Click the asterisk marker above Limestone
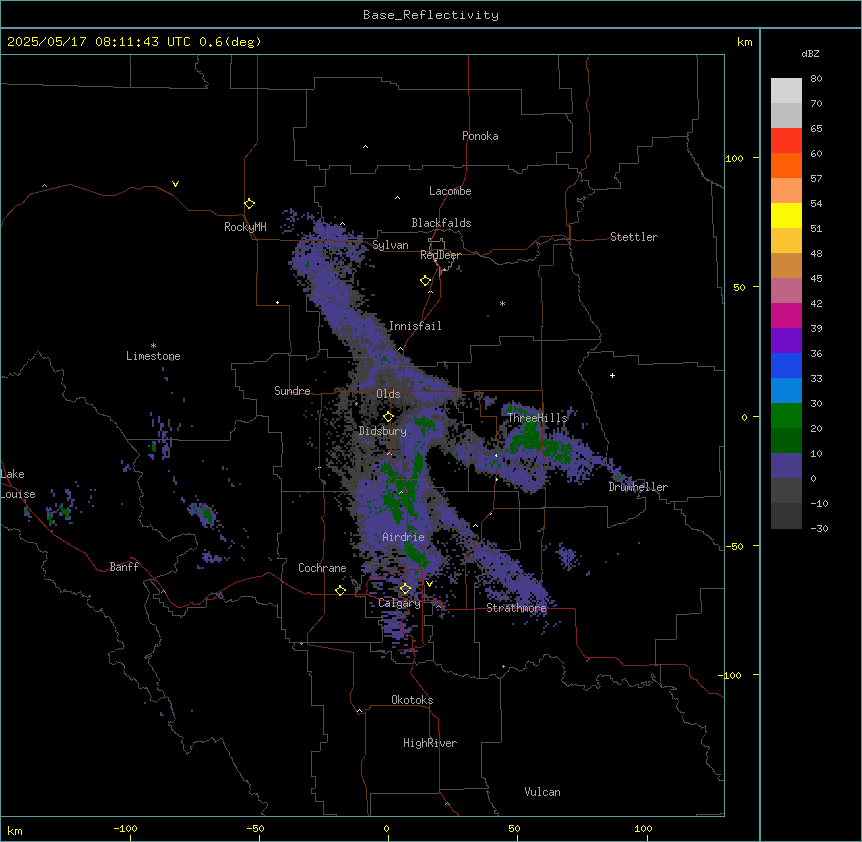The image size is (862, 842). pos(153,346)
